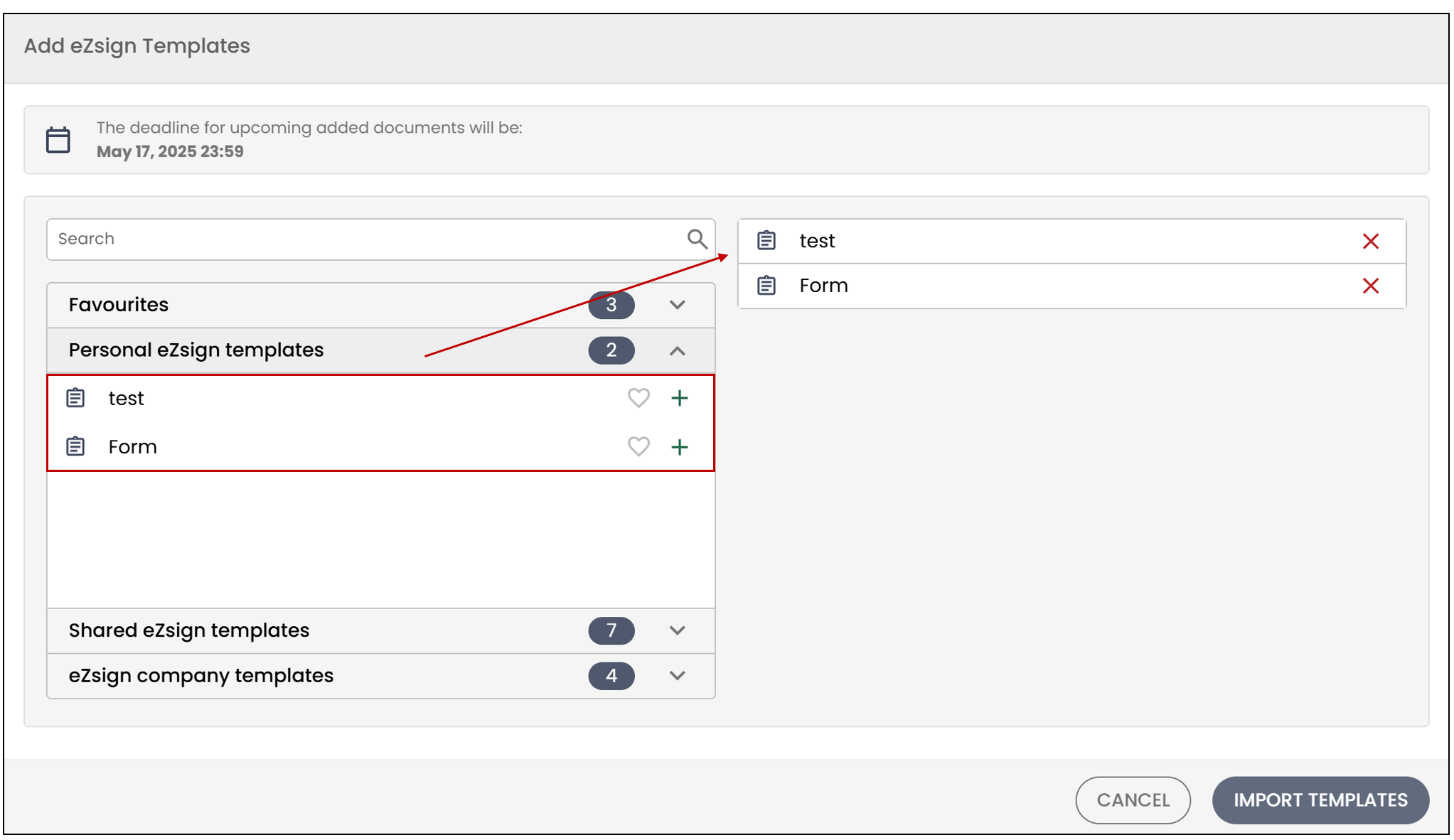Expand the Favourites section chevron

point(678,305)
